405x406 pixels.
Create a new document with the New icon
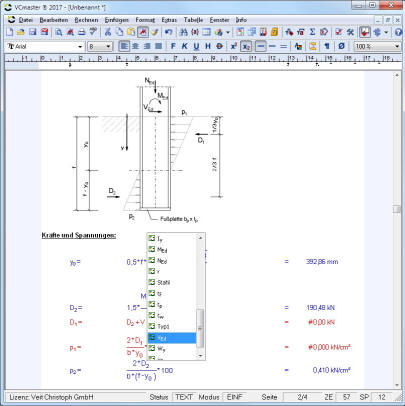tap(10, 32)
